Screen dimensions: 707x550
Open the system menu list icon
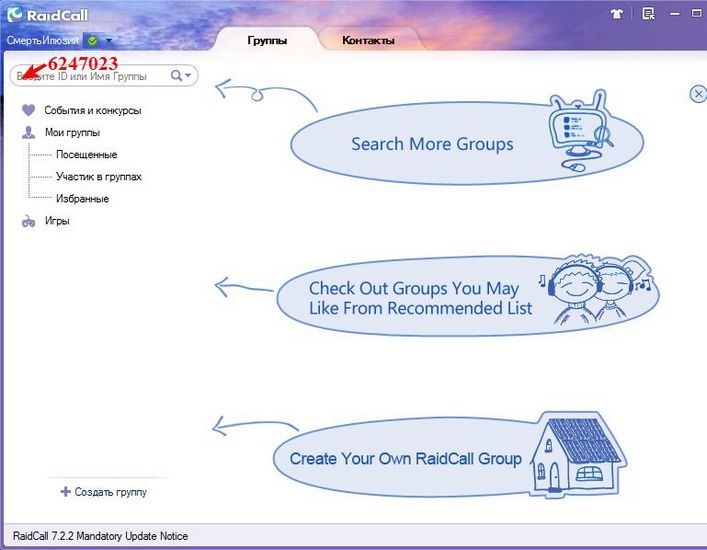(648, 14)
